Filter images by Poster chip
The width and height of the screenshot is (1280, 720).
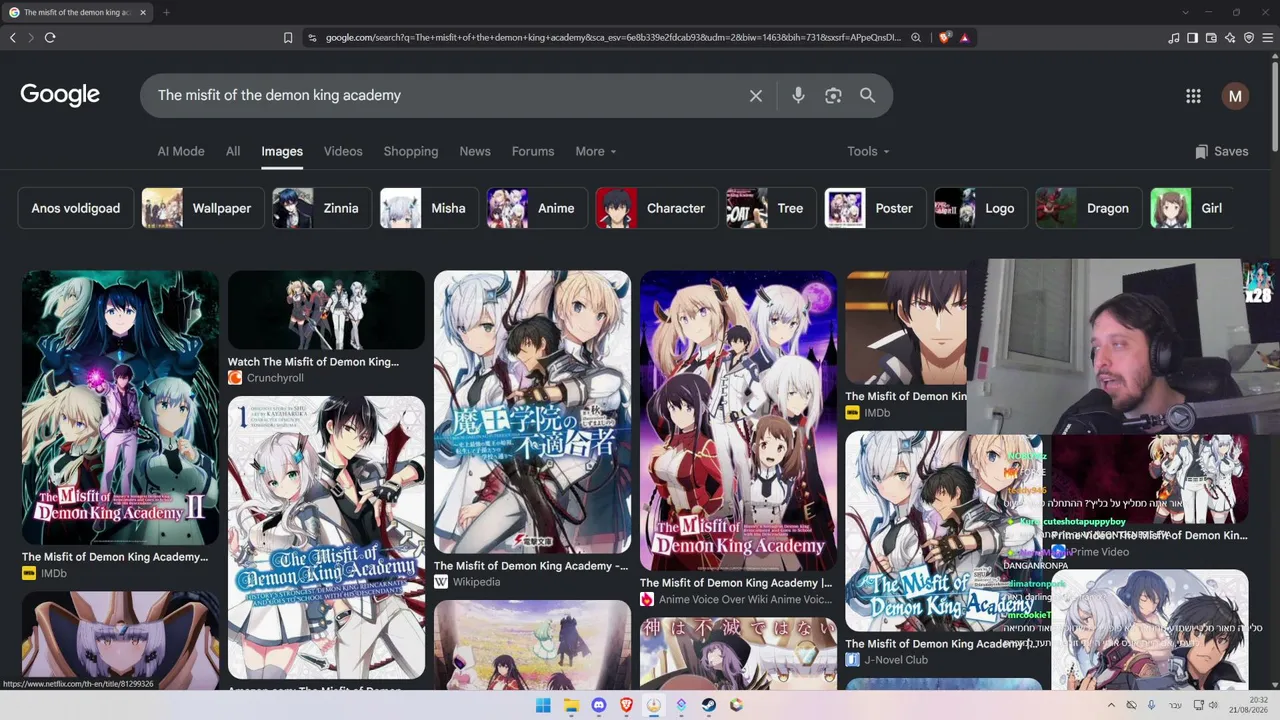(875, 208)
